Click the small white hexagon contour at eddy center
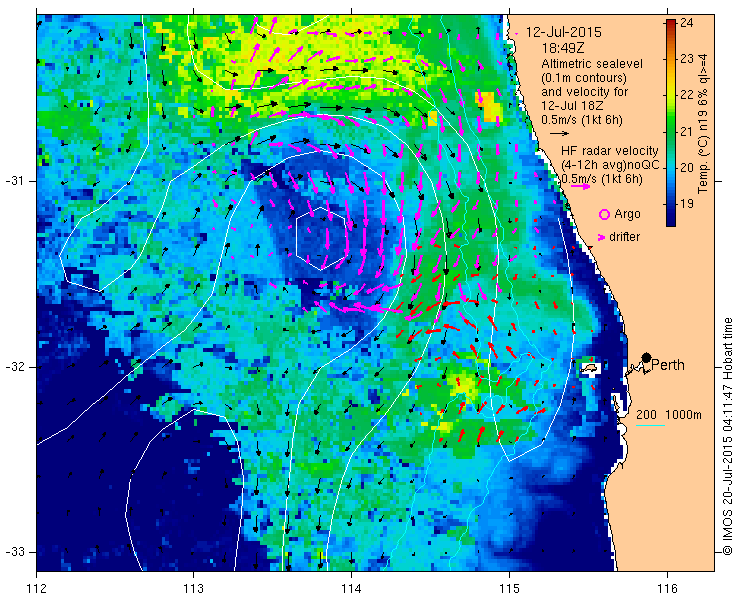Image resolution: width=740 pixels, height=600 pixels. click(x=321, y=238)
